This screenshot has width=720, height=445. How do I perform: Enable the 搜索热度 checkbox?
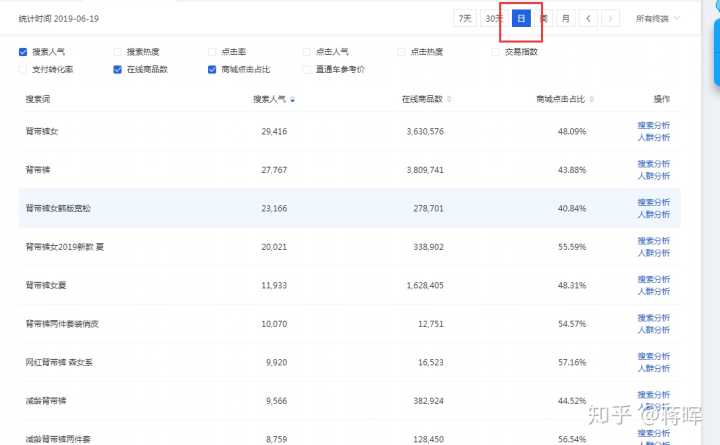[118, 51]
